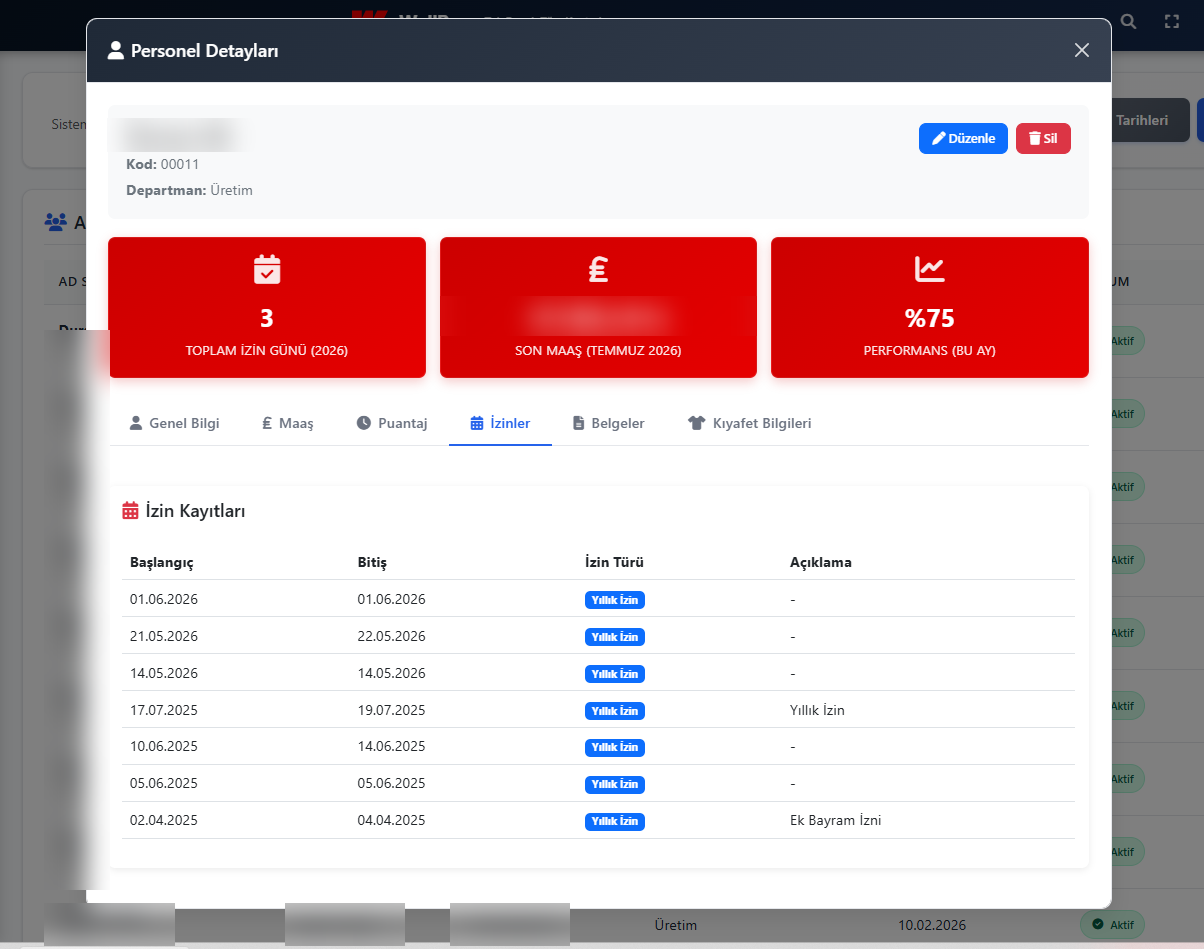
Task: Click the search magnifier icon in top bar
Action: [x=1129, y=21]
